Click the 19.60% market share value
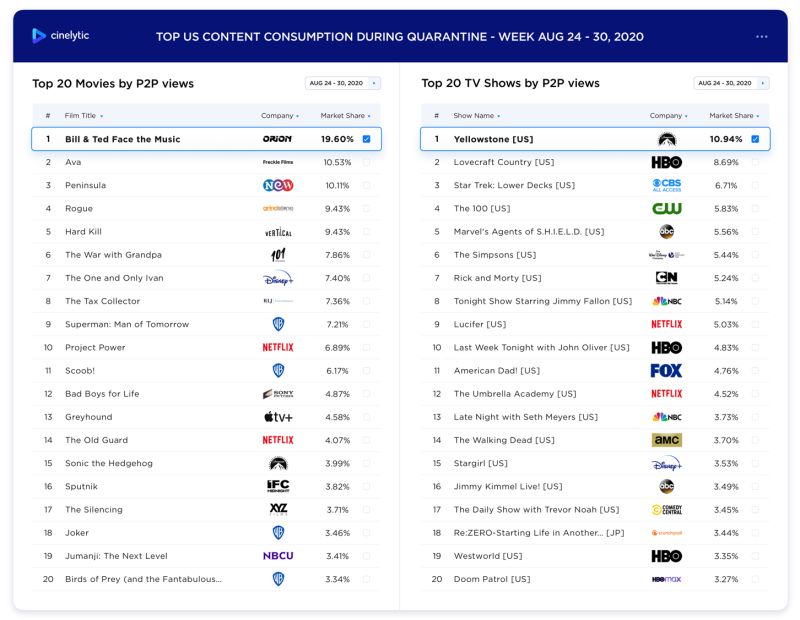The height and width of the screenshot is (620, 800). (x=337, y=139)
